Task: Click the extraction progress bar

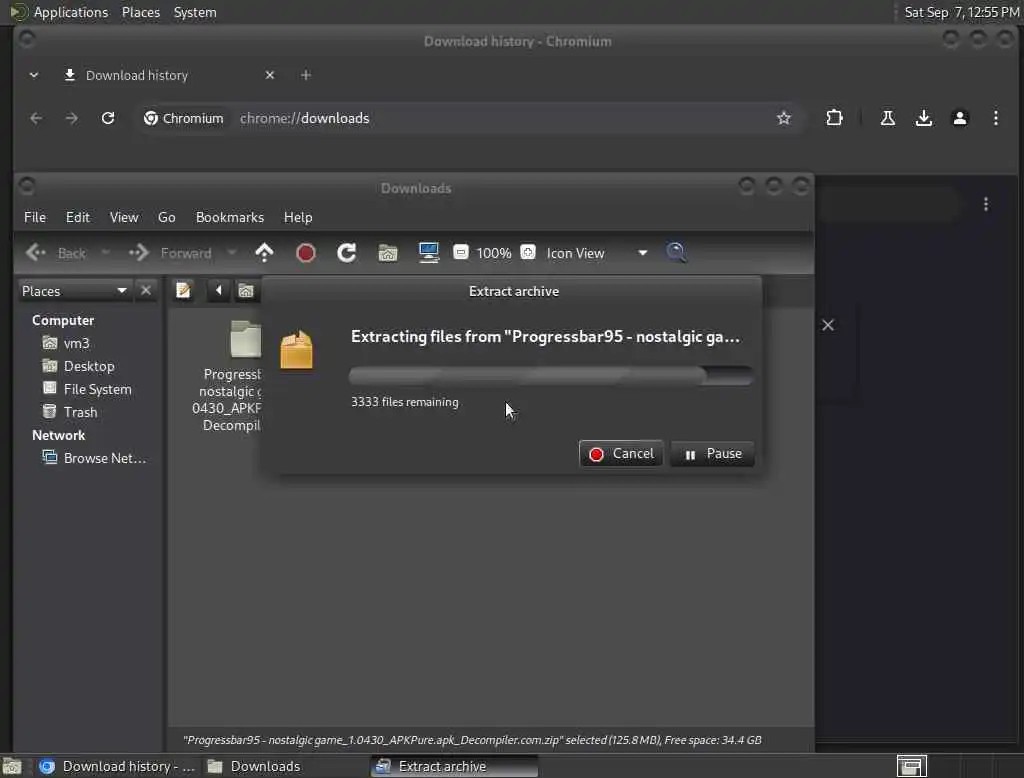Action: [x=551, y=376]
